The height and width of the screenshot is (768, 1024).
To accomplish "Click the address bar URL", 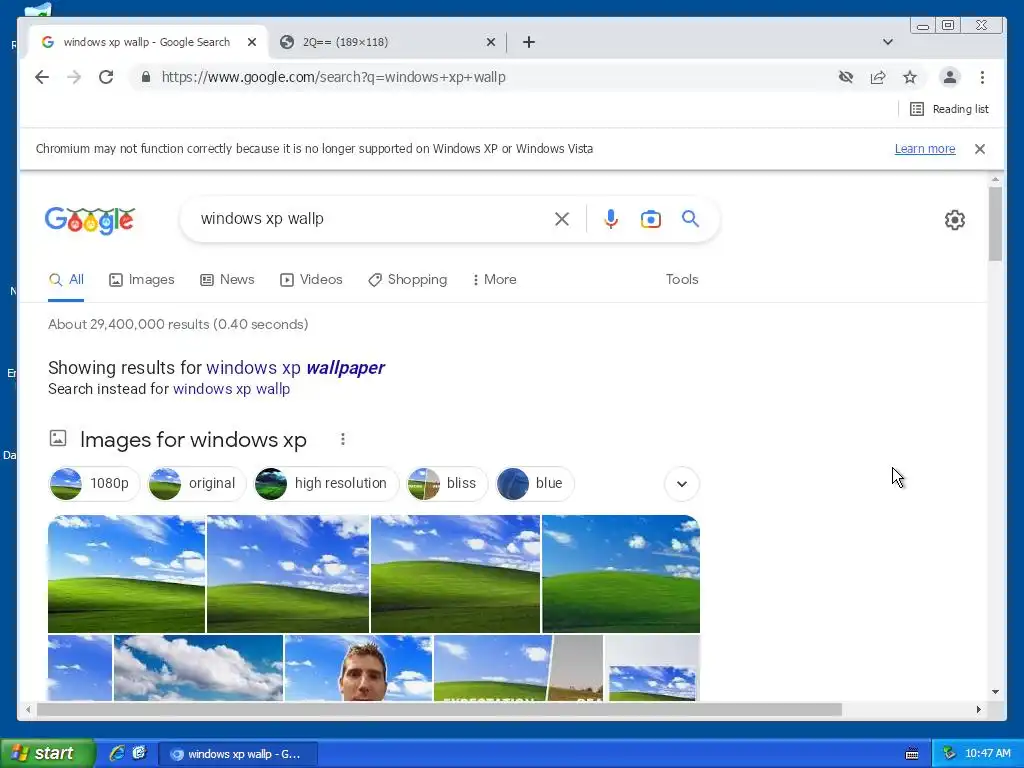I will (334, 77).
